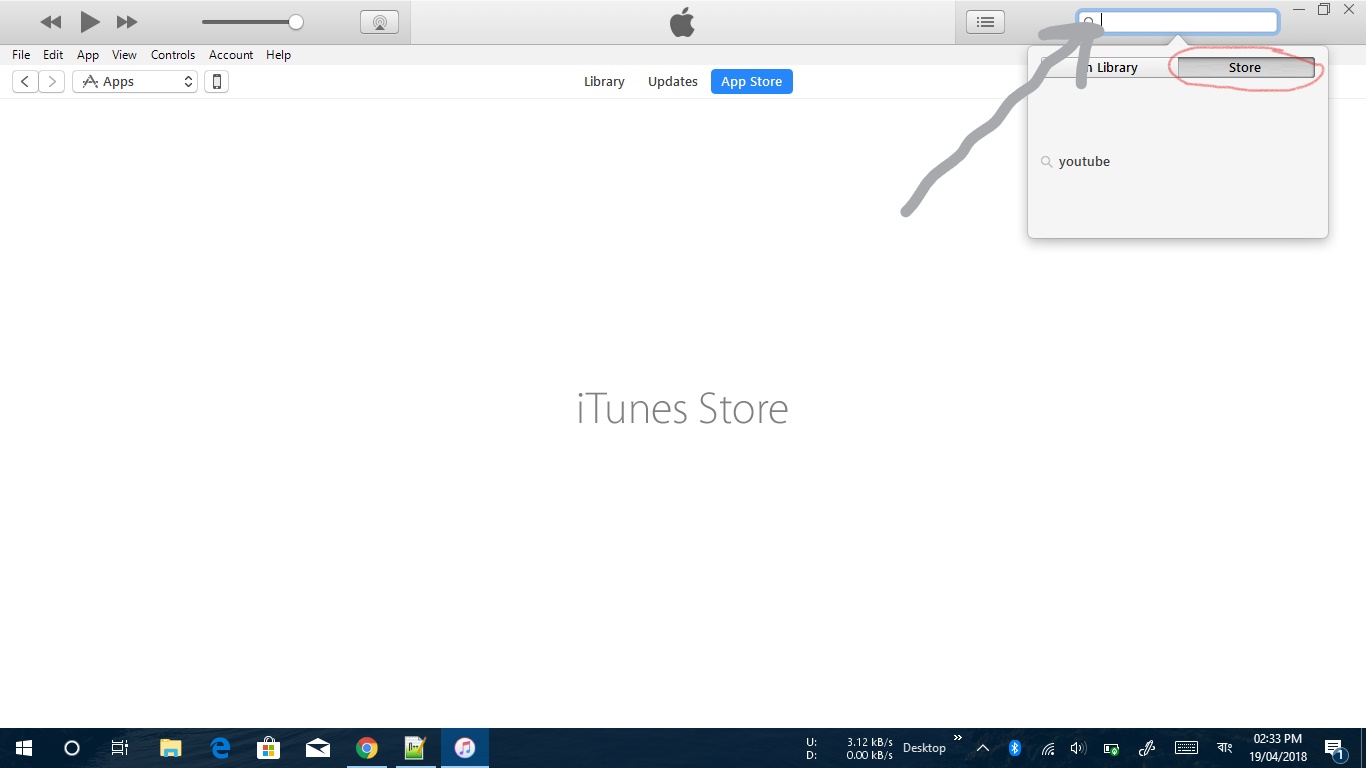Click the play button

[x=90, y=22]
